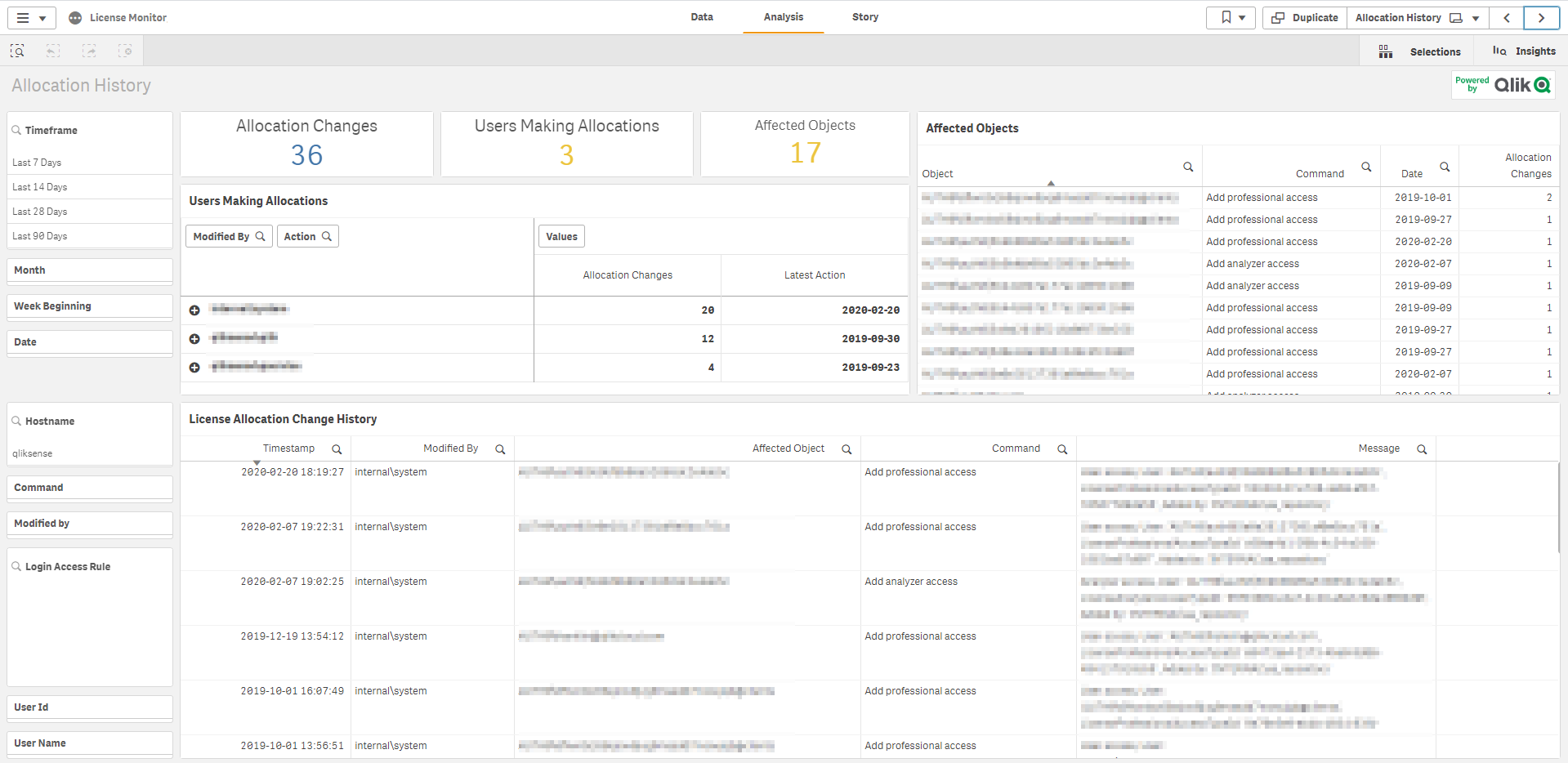Open the bookmark dropdown arrow
Viewport: 1568px width, 763px height.
point(1242,17)
